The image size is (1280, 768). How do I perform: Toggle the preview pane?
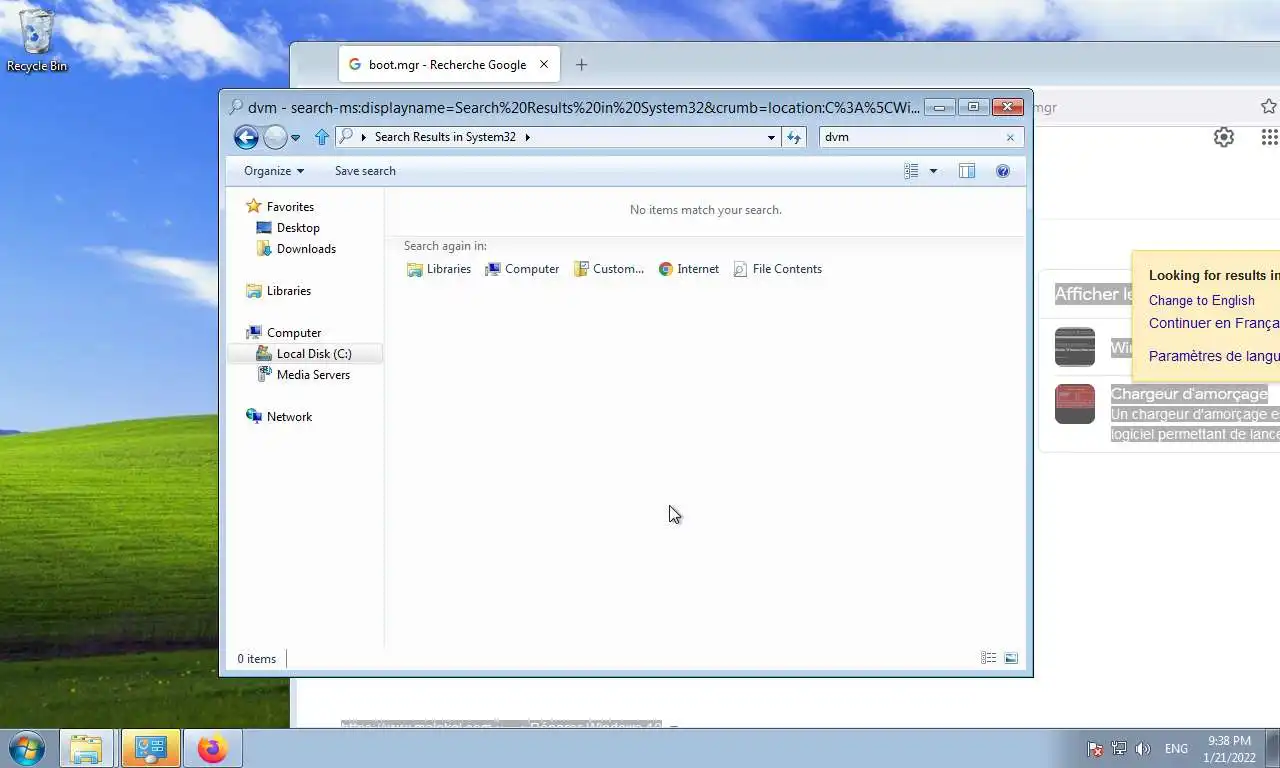(x=967, y=171)
